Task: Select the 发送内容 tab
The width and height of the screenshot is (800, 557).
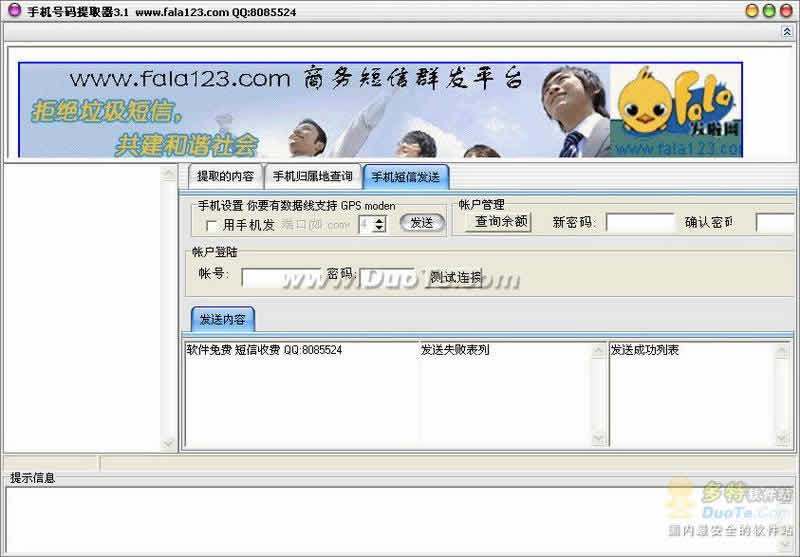Action: [222, 320]
